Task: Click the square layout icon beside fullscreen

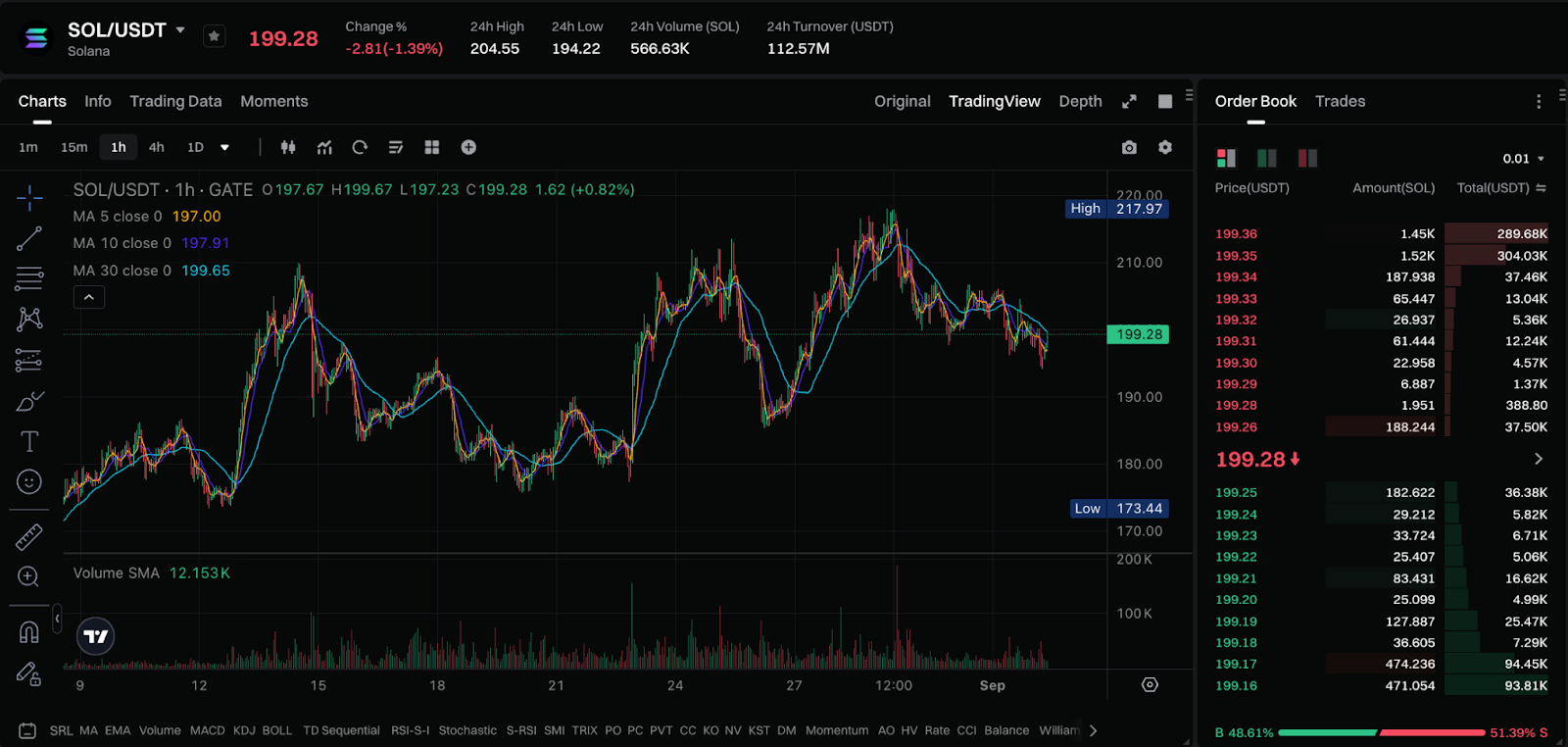Action: pos(1165,101)
